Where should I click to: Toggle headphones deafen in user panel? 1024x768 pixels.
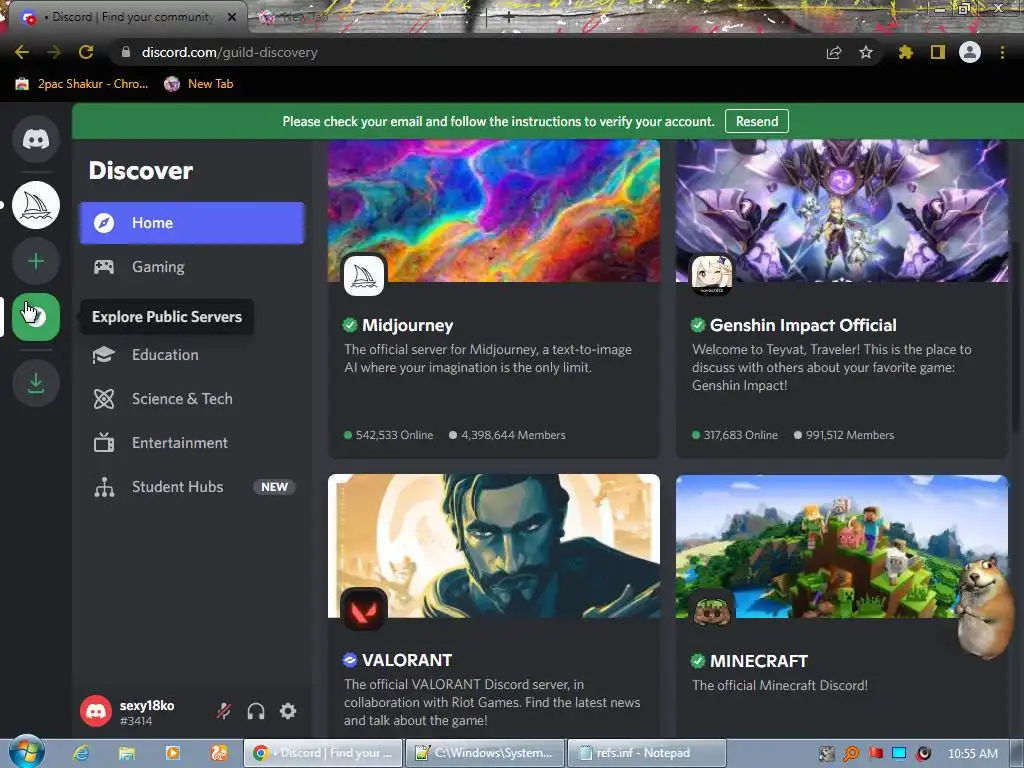[256, 711]
